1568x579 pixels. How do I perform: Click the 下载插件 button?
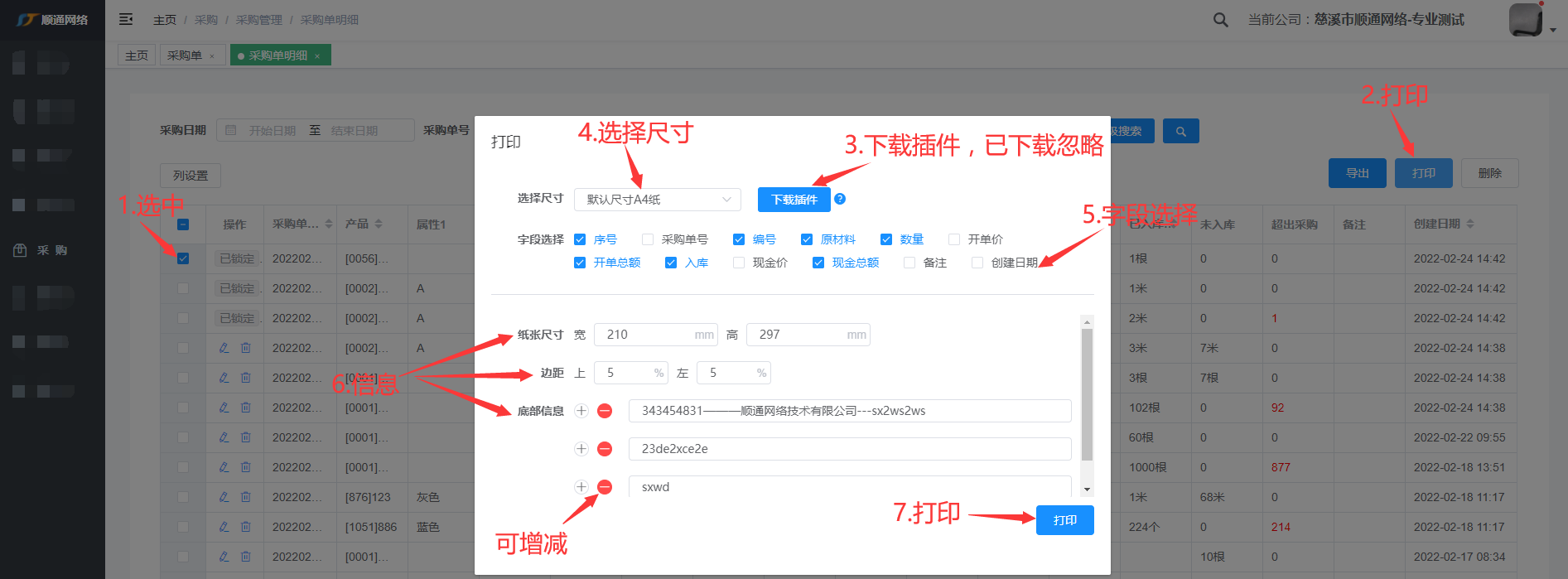[x=794, y=200]
